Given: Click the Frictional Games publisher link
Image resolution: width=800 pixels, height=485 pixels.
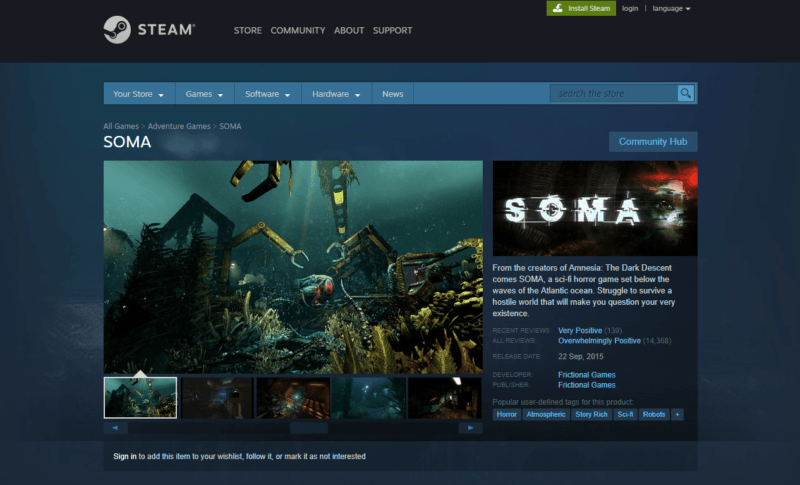Looking at the screenshot, I should [x=586, y=385].
